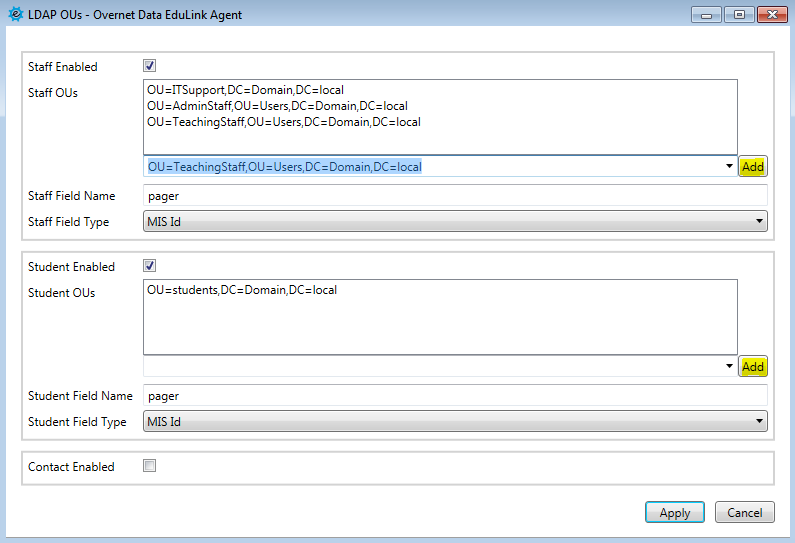Close the LDAP OUs window

(772, 15)
